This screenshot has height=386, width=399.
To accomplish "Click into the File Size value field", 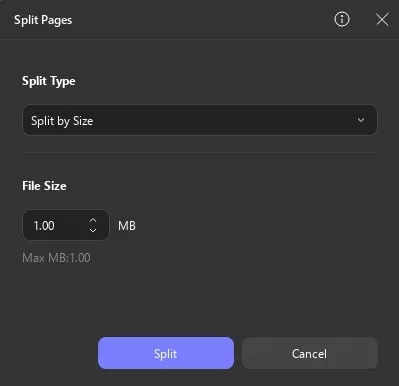I will (66, 225).
